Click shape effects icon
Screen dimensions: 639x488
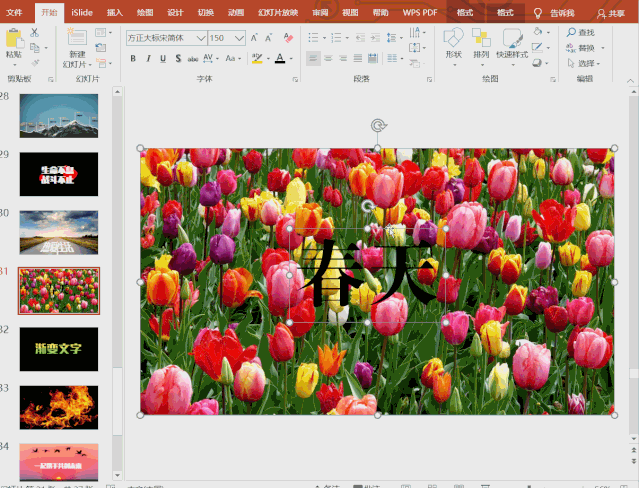click(538, 63)
